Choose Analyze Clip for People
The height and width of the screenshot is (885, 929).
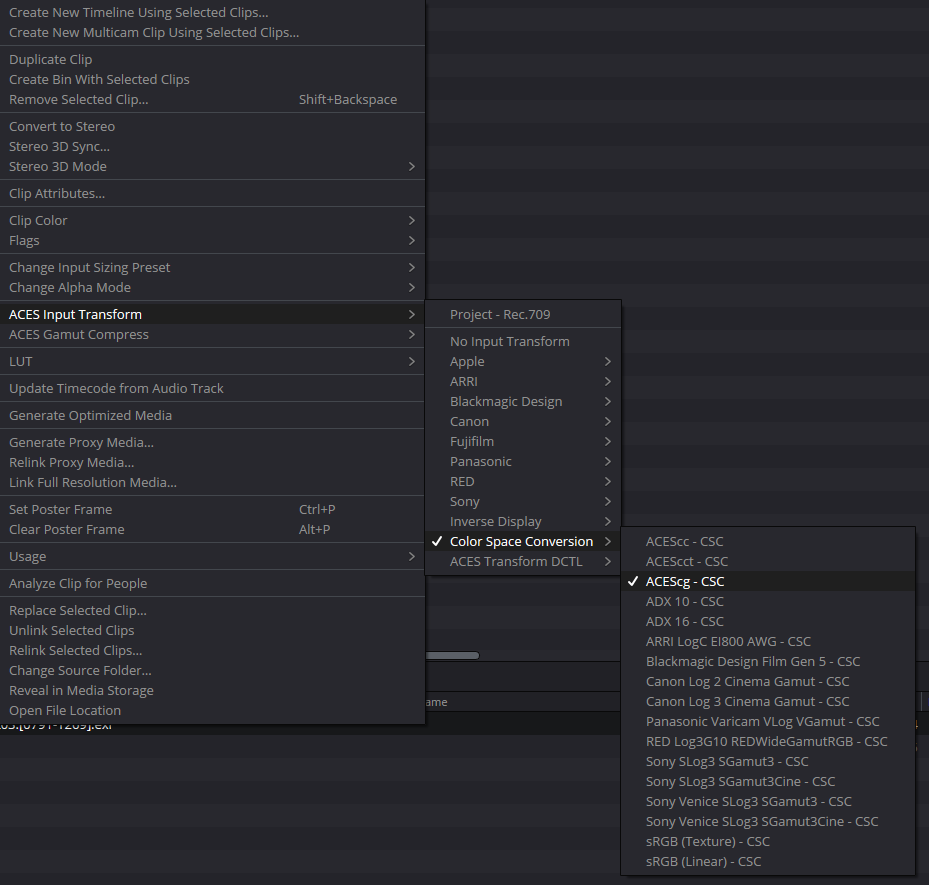click(78, 583)
